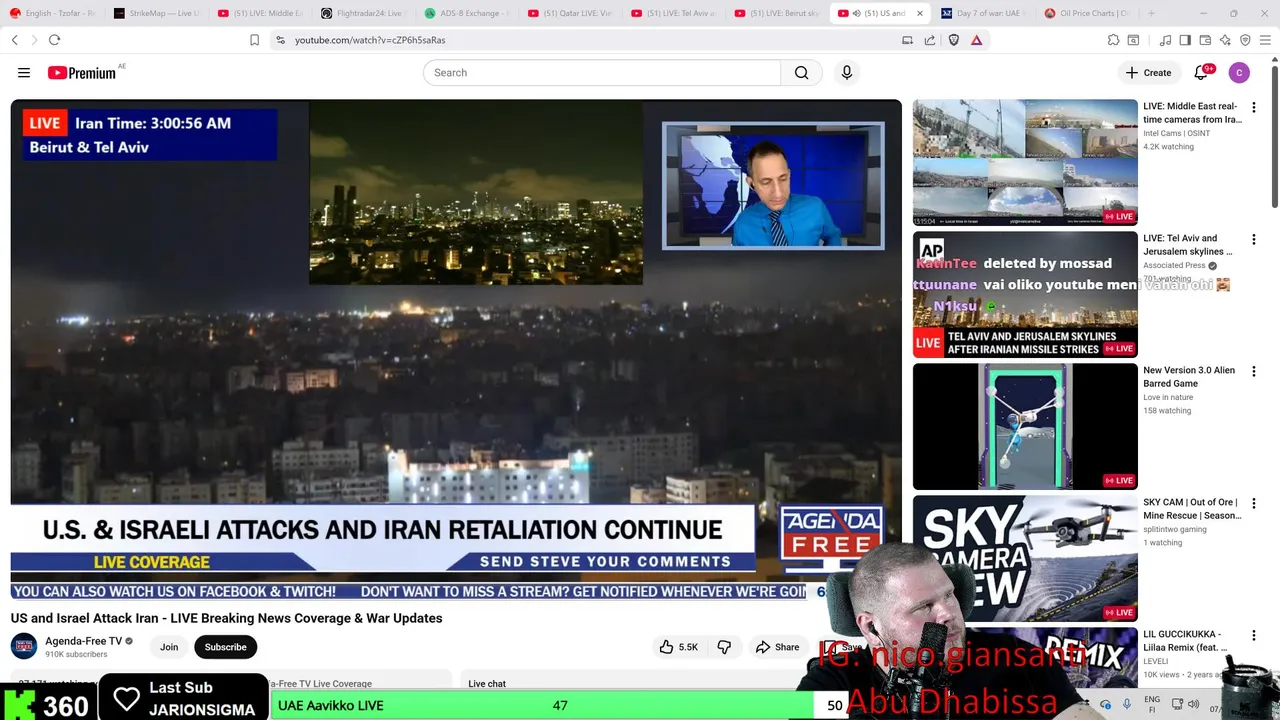Dislike the video with the thumbs-down icon
Viewport: 1280px width, 720px height.
[724, 647]
